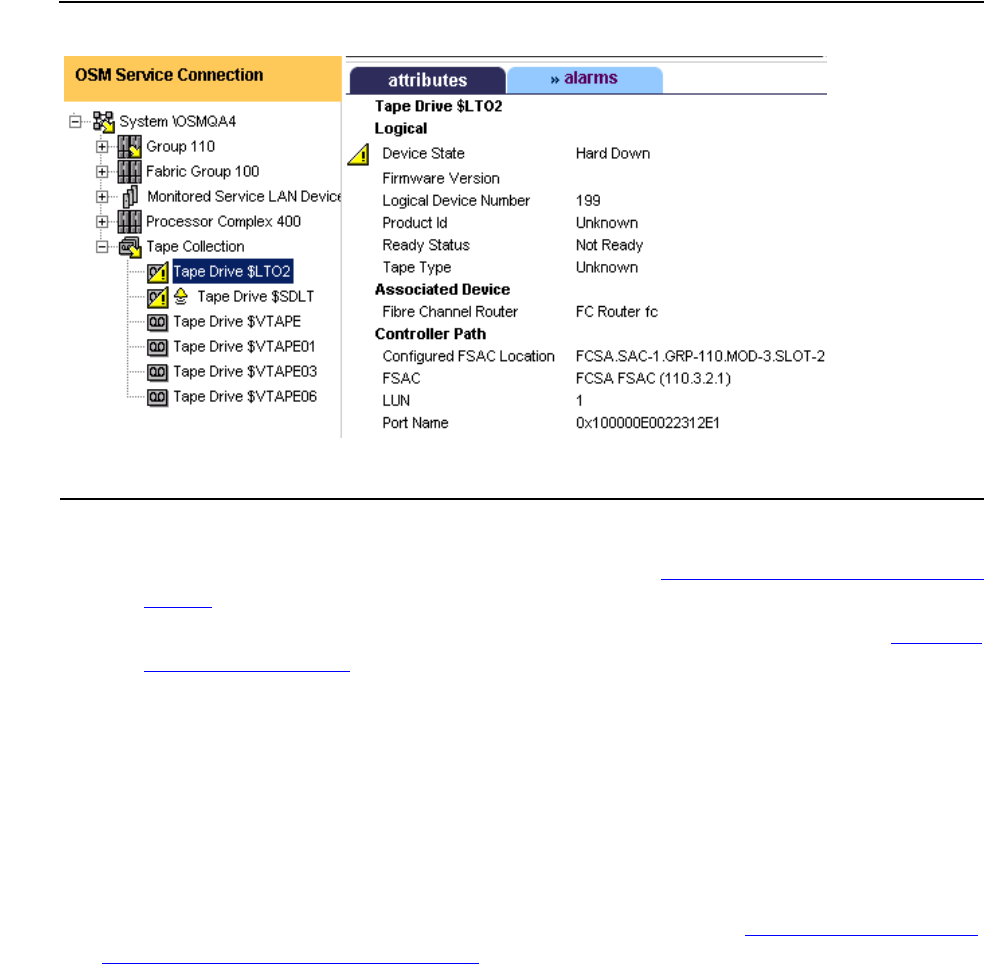Click the Firmware Version attribute label
984x964 pixels.
click(x=441, y=179)
